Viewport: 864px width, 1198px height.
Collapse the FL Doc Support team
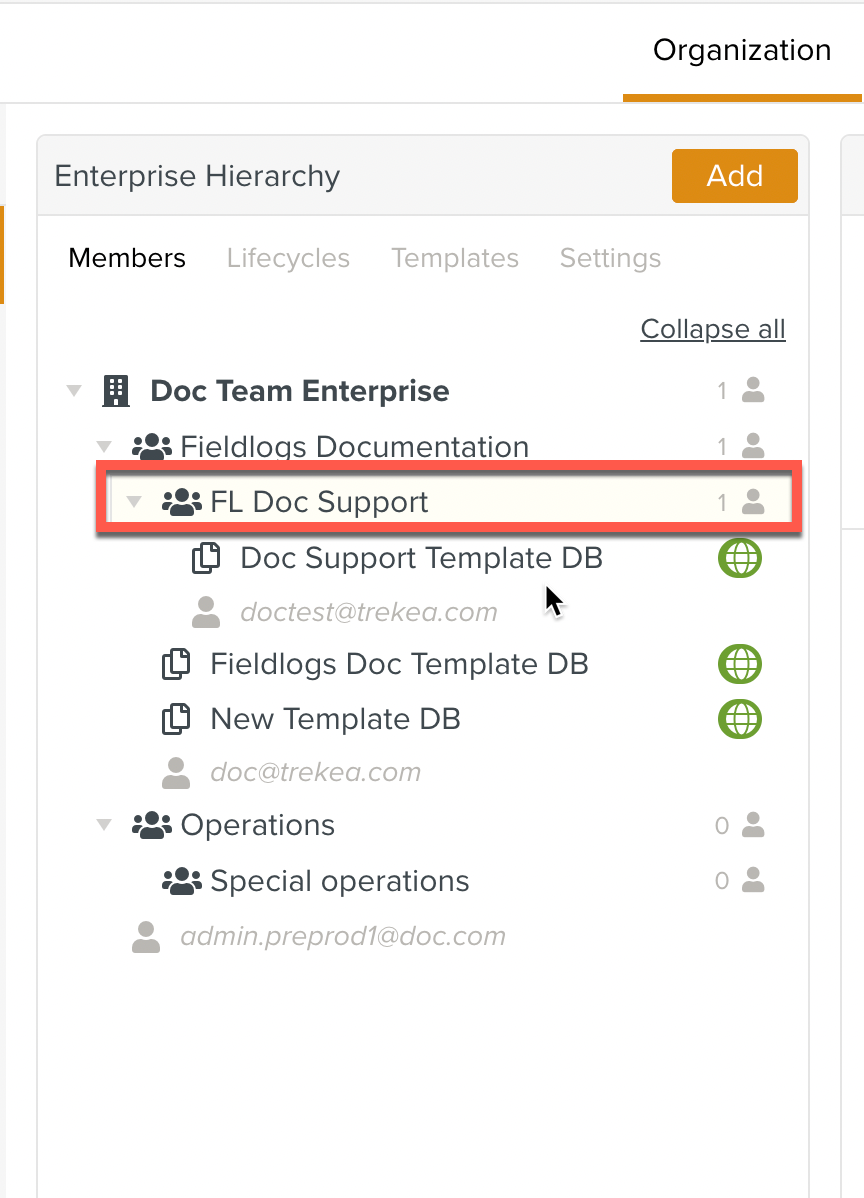(x=134, y=502)
